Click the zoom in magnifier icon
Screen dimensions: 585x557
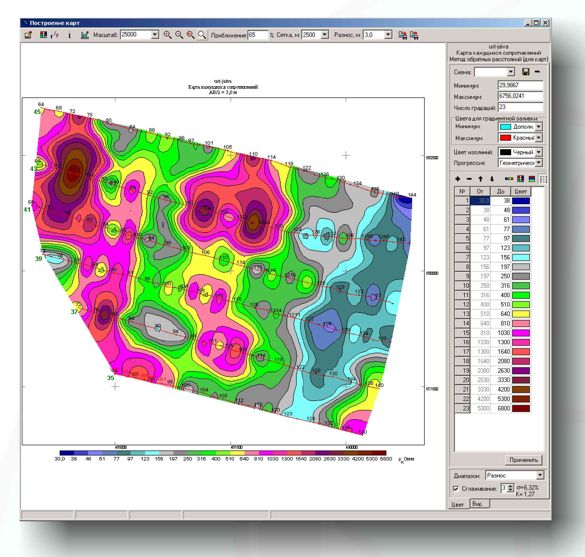[x=168, y=35]
